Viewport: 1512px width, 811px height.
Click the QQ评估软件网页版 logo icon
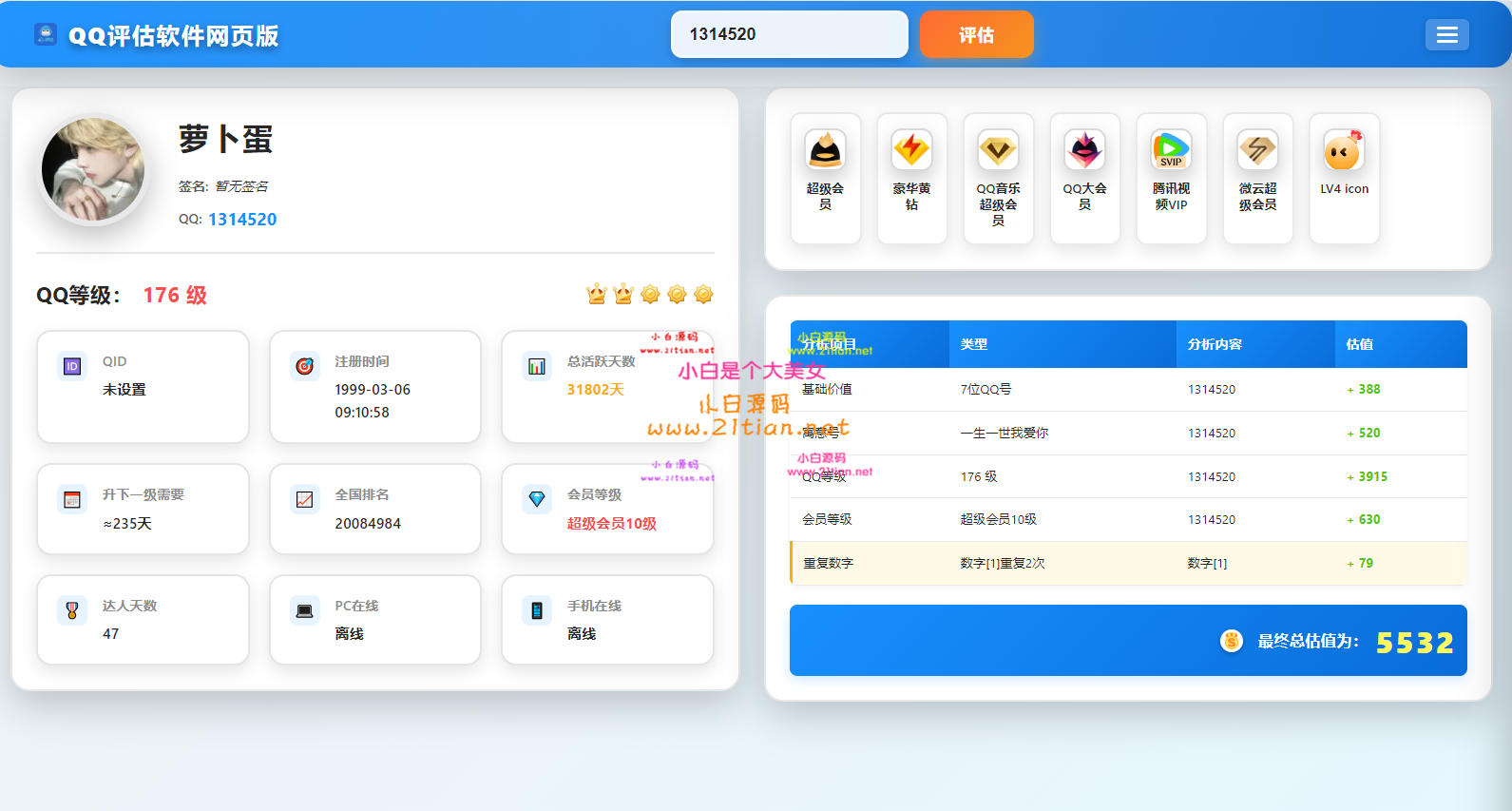click(x=46, y=35)
